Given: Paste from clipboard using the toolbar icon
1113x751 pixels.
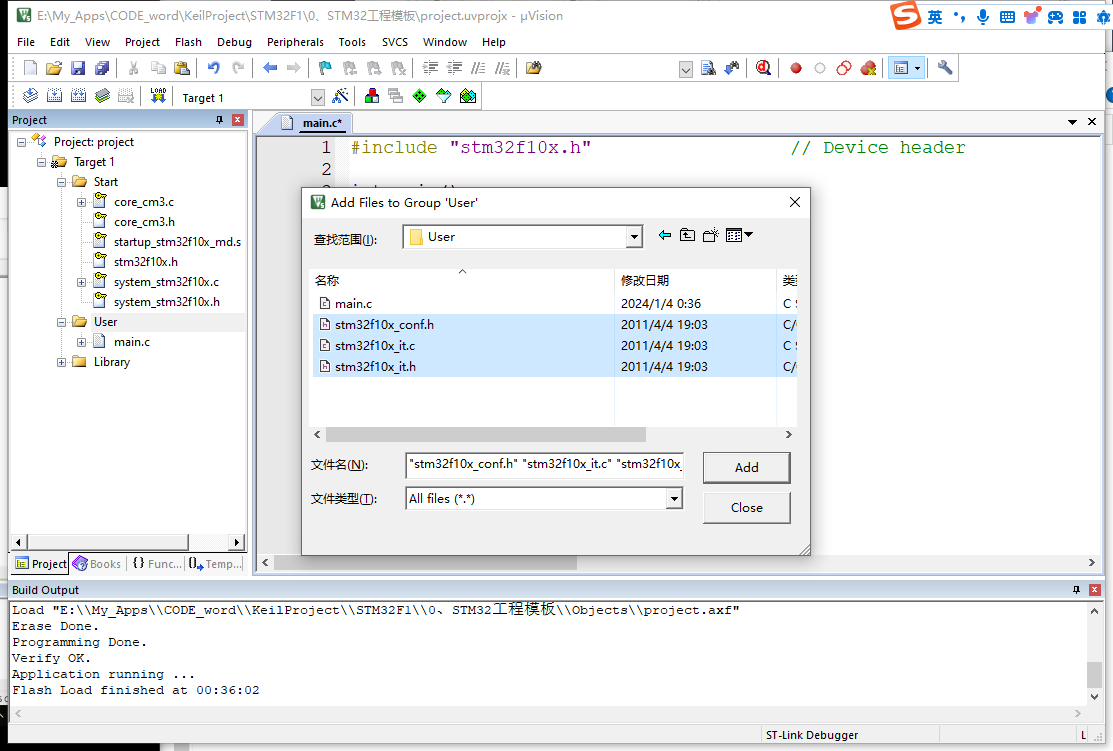Looking at the screenshot, I should click(x=182, y=68).
